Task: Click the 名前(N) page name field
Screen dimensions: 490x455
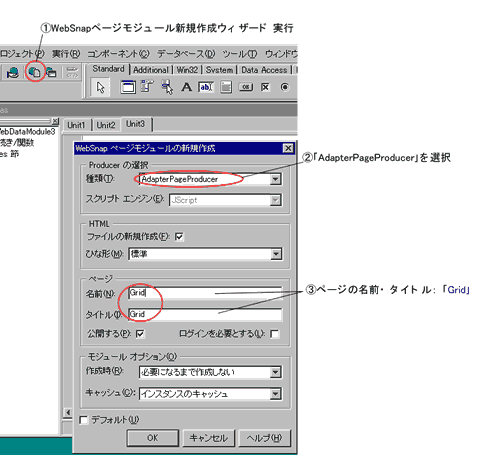Action: coord(205,293)
